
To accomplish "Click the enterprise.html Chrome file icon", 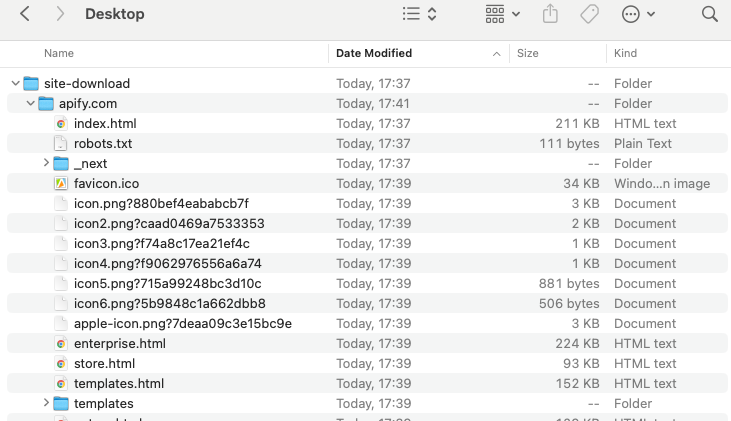I will tap(61, 344).
